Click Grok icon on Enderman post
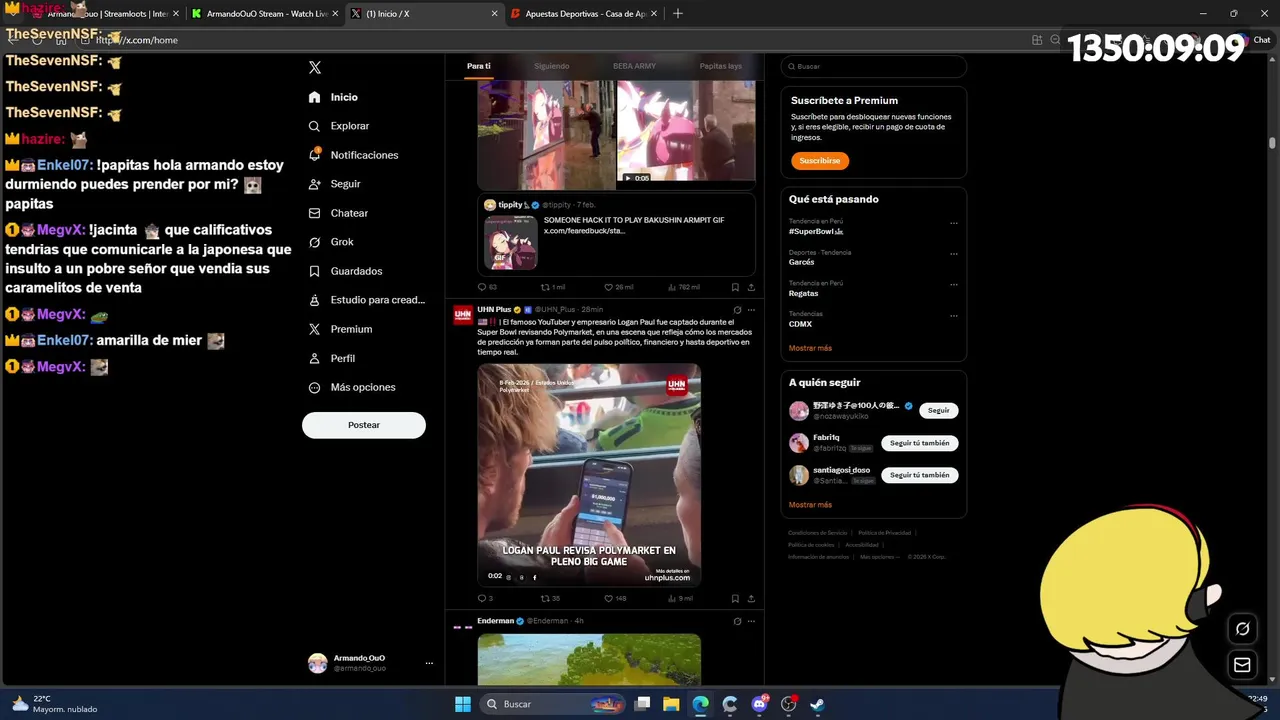Screen dimensions: 1280x720 [x=737, y=621]
